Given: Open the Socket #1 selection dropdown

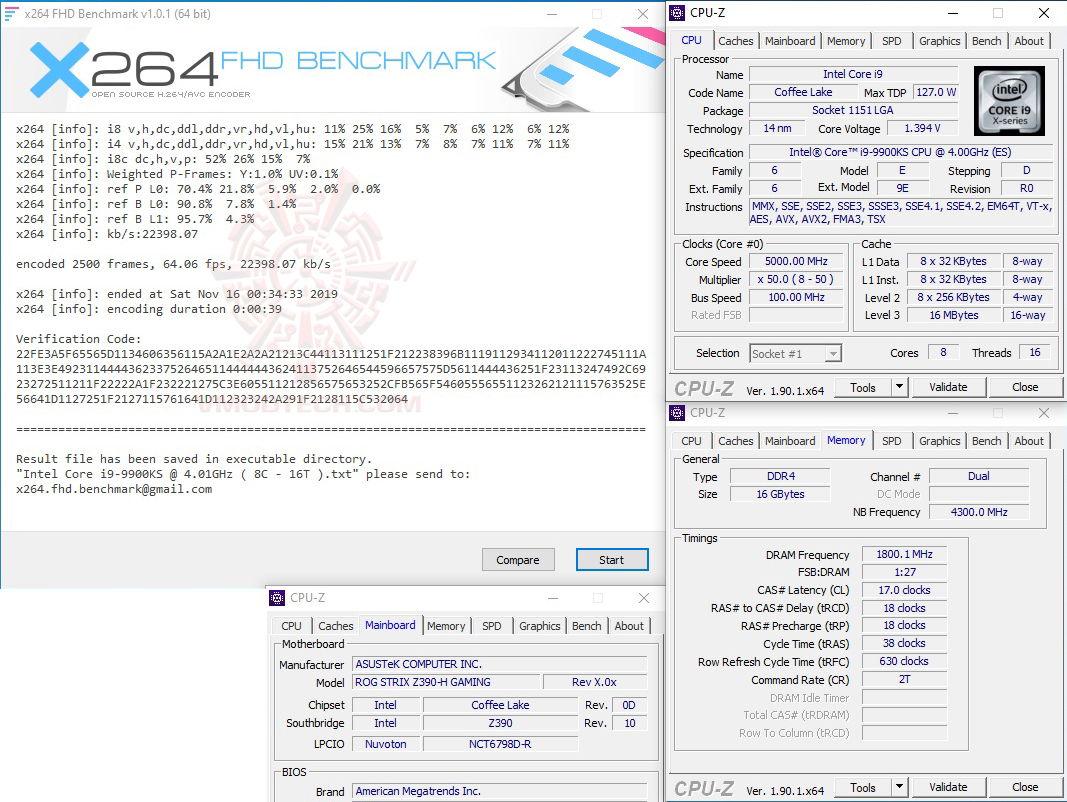Looking at the screenshot, I should click(833, 354).
